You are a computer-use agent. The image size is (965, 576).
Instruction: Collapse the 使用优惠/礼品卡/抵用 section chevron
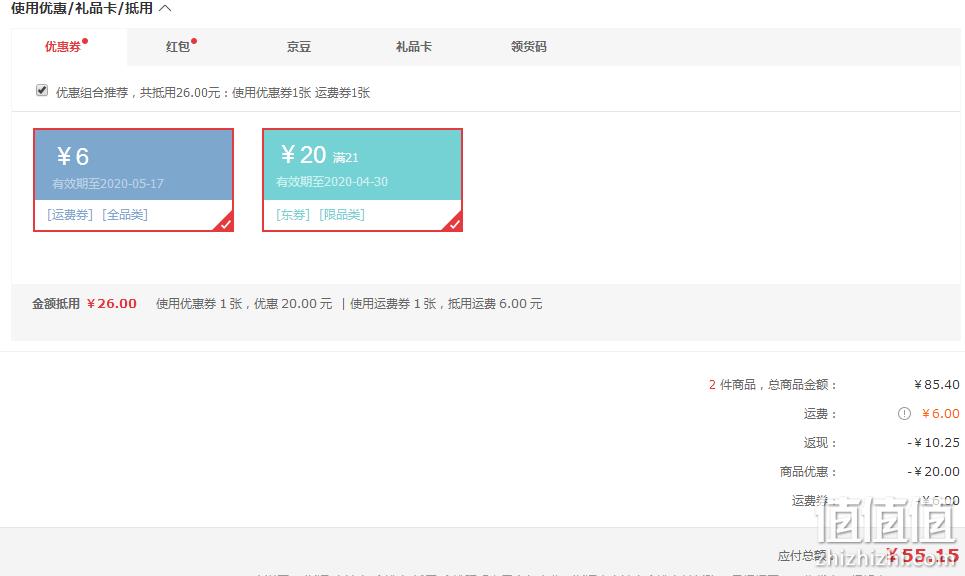[165, 9]
